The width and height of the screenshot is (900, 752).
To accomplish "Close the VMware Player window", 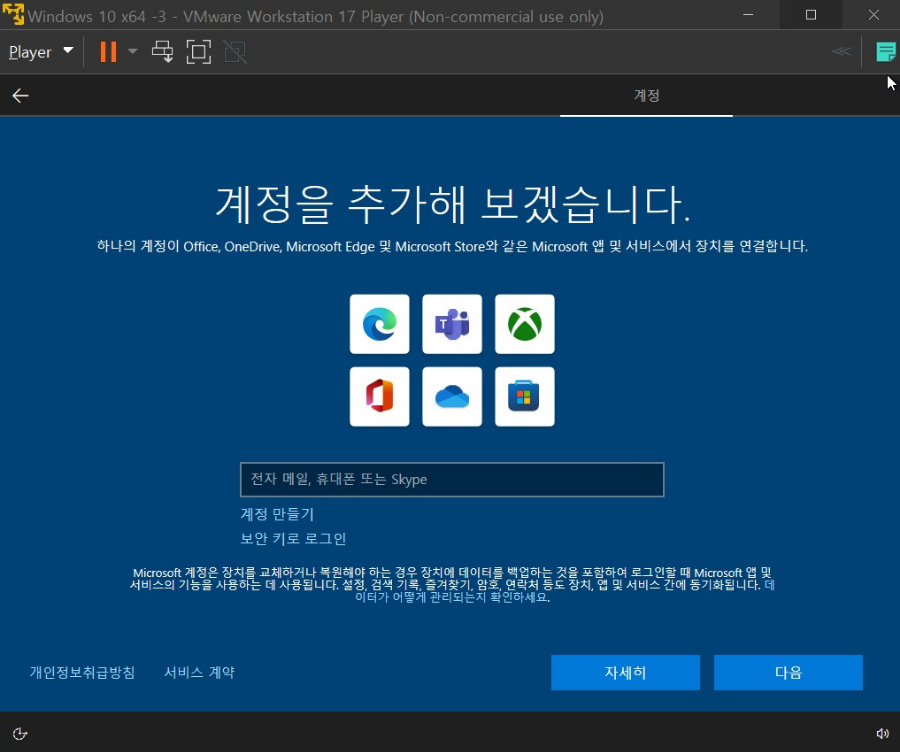I will tap(873, 14).
